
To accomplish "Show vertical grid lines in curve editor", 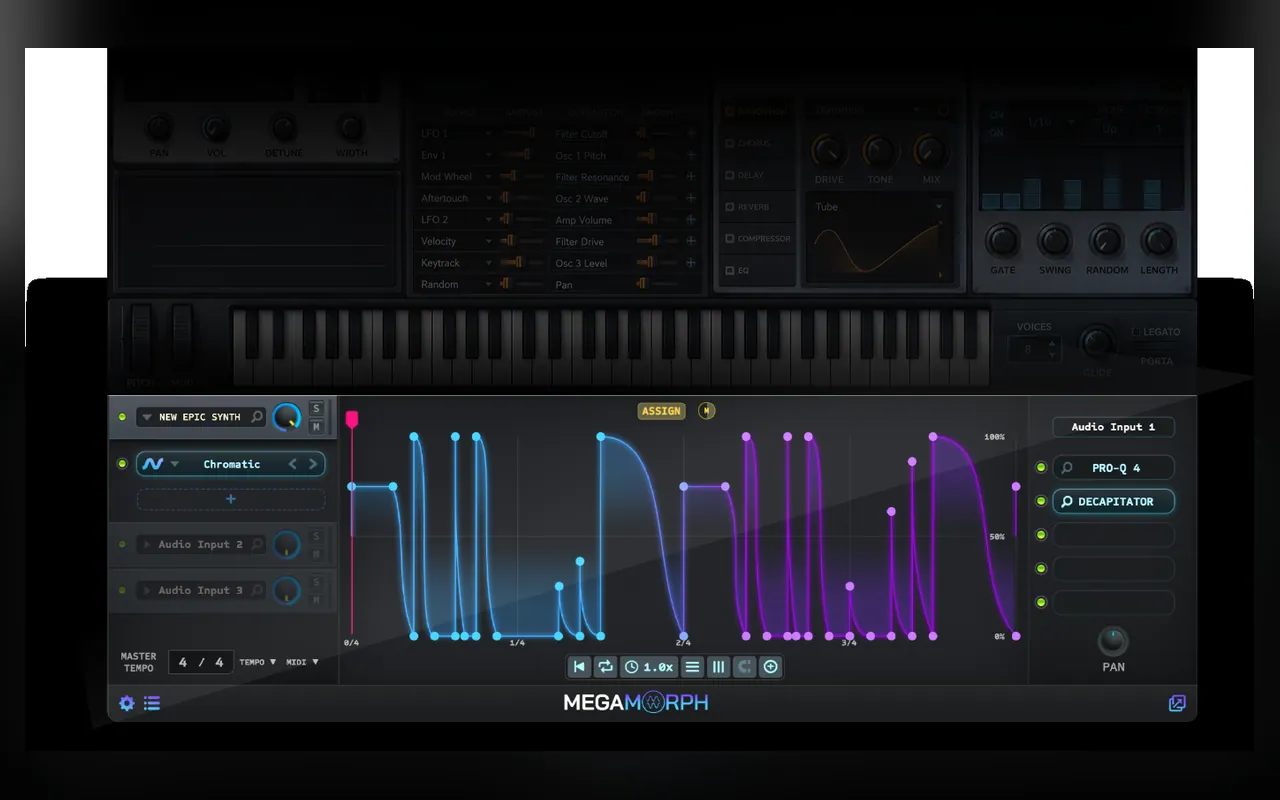I will [x=718, y=667].
